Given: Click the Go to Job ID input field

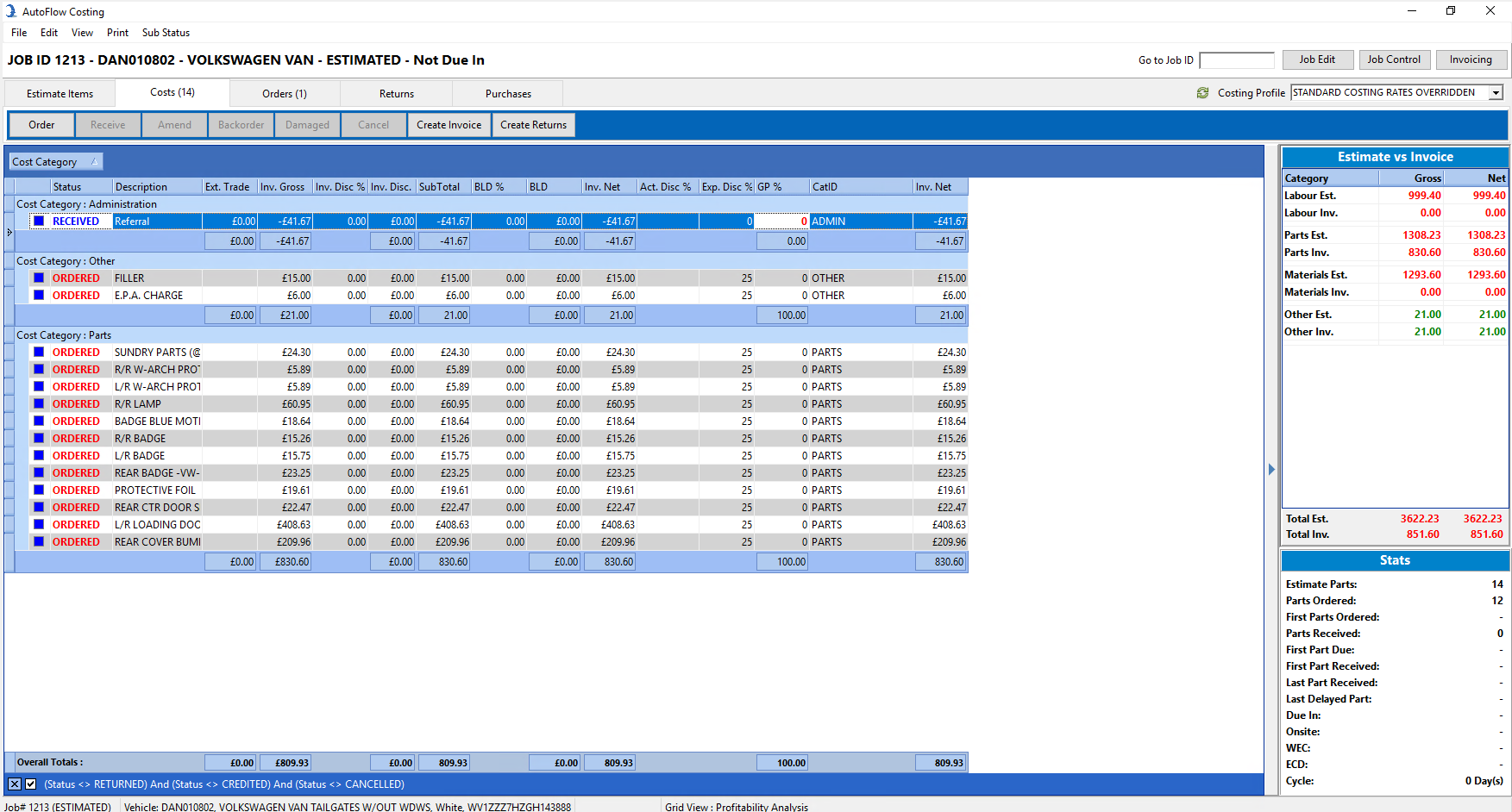Looking at the screenshot, I should click(1236, 60).
